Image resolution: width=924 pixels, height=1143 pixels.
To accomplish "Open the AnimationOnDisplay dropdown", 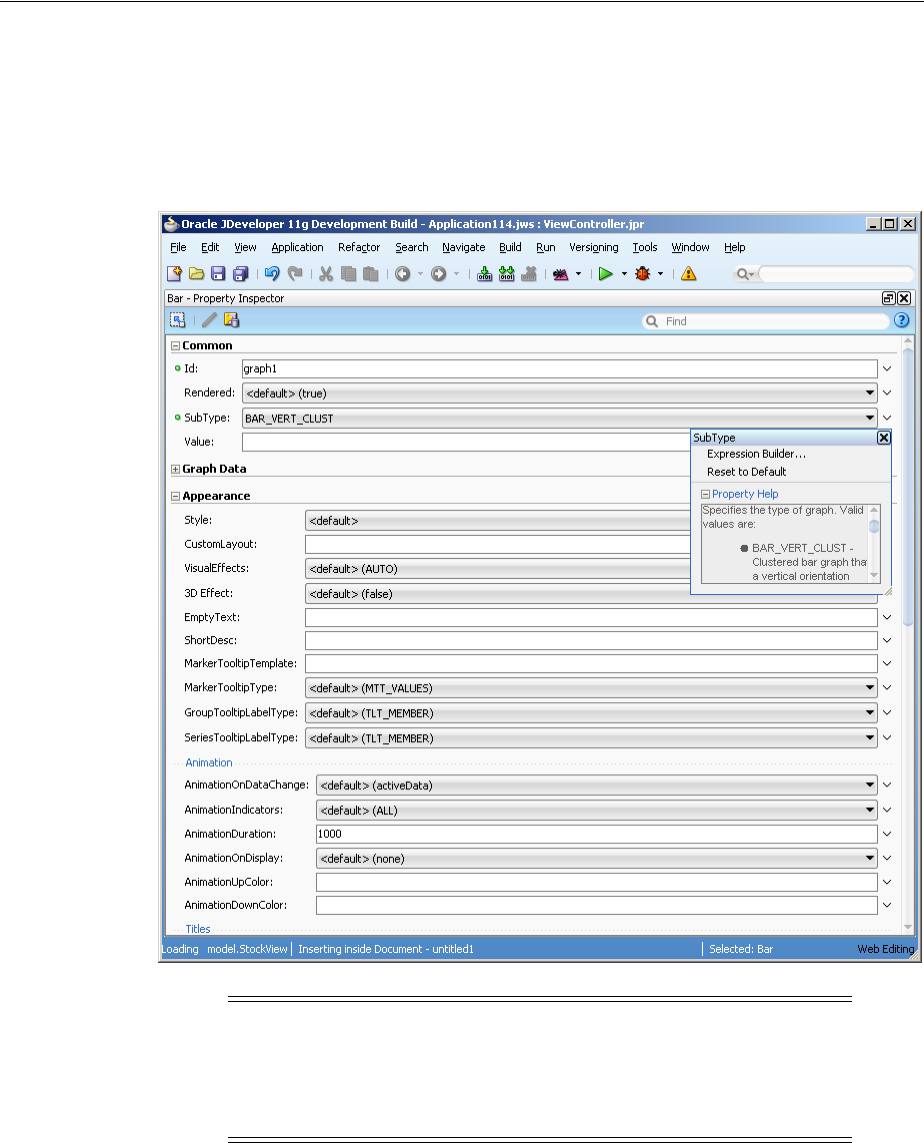I will click(x=870, y=858).
